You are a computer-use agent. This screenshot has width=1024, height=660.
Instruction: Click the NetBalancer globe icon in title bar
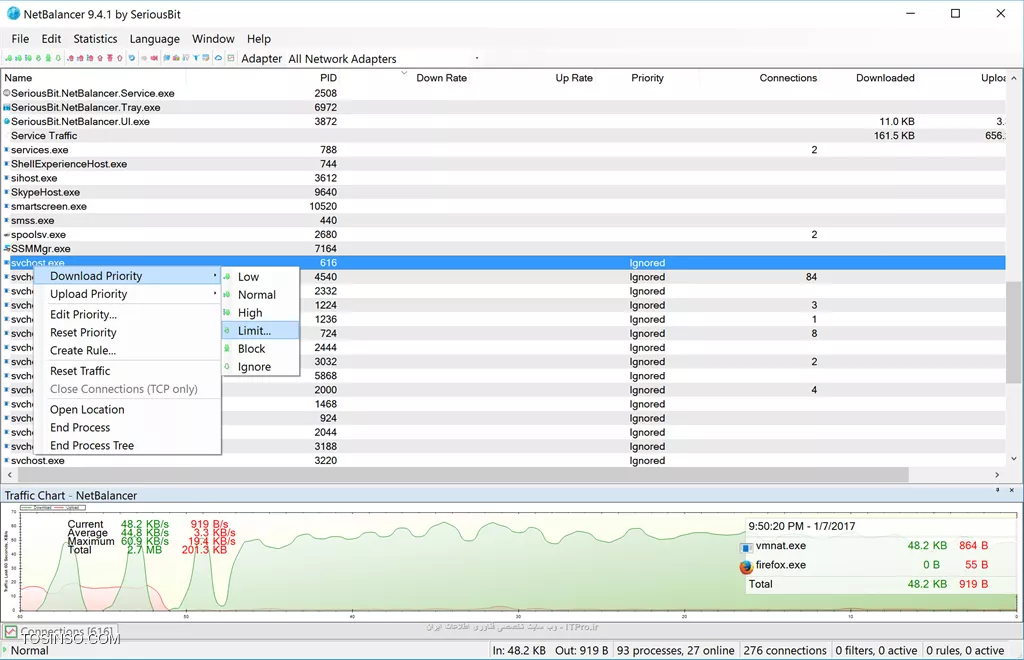tap(13, 14)
